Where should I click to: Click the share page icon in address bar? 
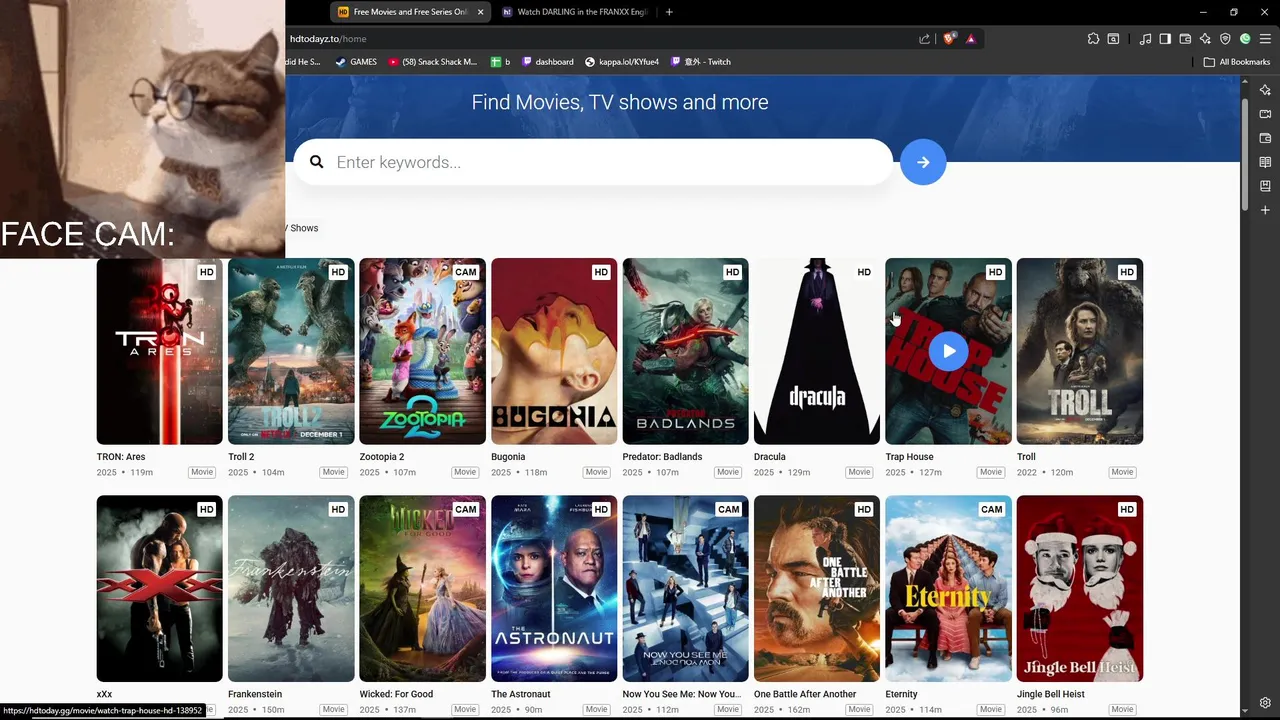924,39
